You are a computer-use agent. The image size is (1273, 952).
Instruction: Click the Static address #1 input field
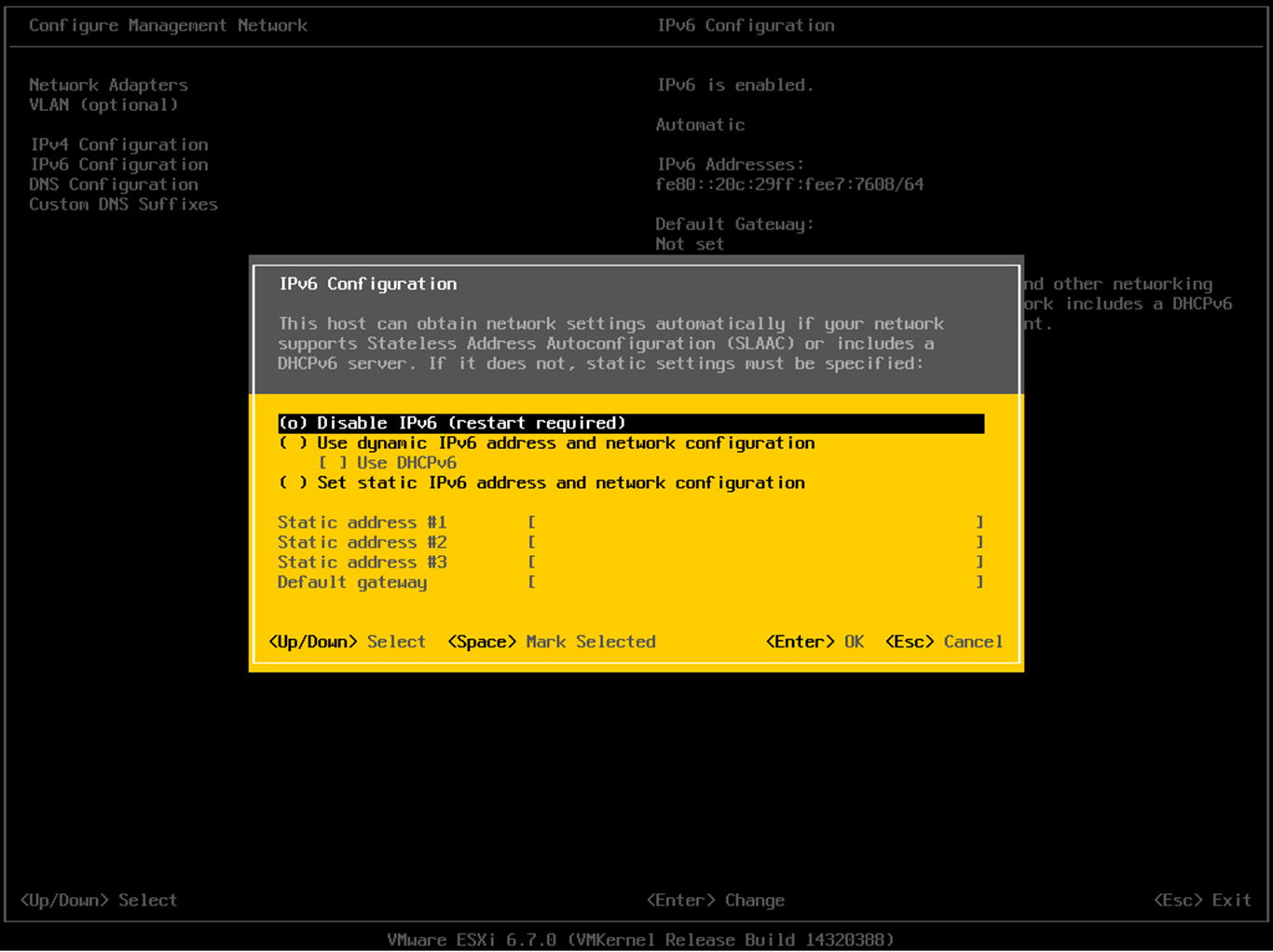[x=755, y=523]
